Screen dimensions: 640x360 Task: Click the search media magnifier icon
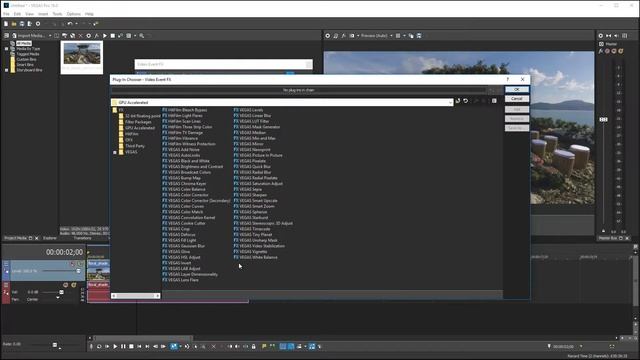click(142, 36)
